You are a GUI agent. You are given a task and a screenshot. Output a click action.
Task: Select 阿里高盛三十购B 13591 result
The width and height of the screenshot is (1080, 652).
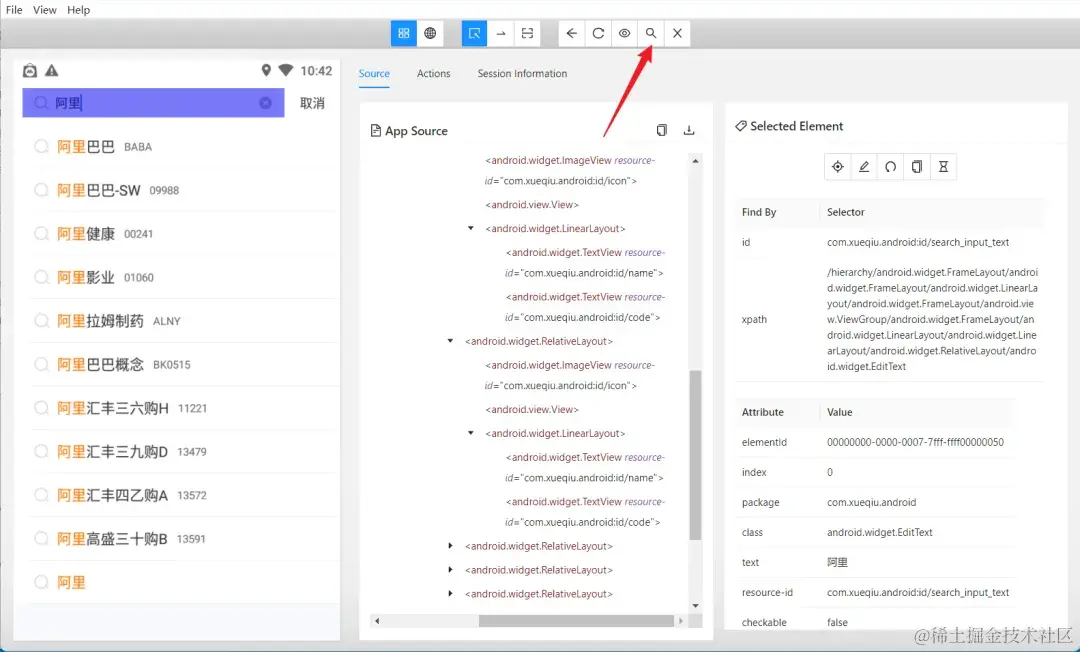point(184,538)
